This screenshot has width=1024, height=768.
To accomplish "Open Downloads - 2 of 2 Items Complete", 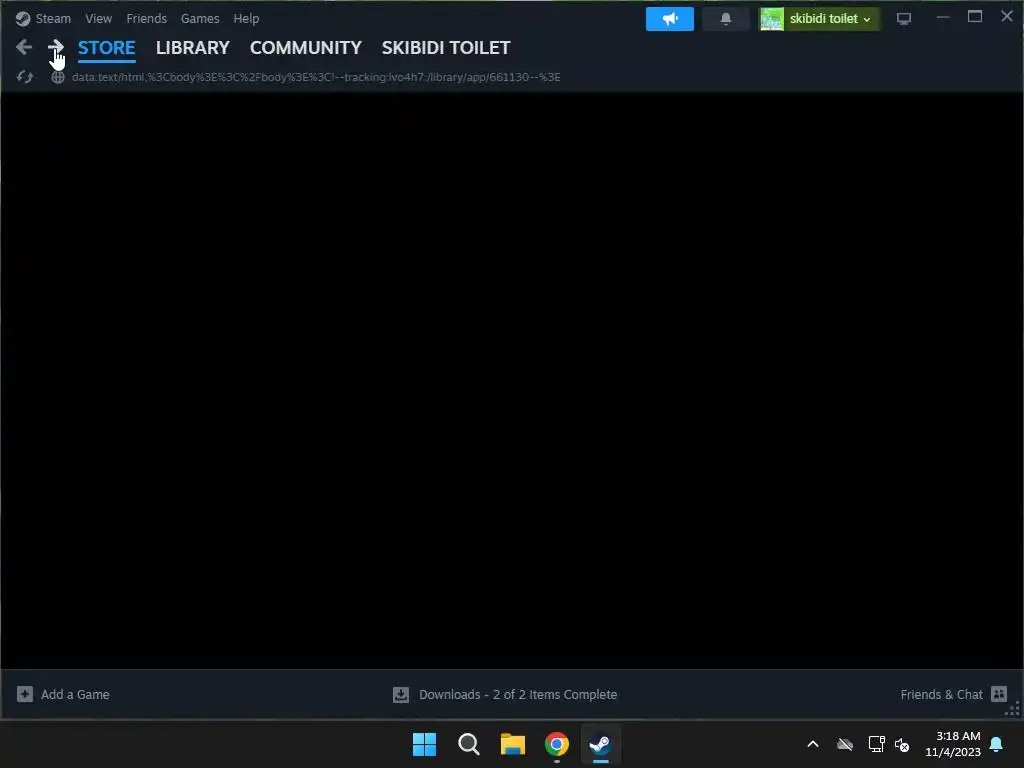I will coord(518,694).
